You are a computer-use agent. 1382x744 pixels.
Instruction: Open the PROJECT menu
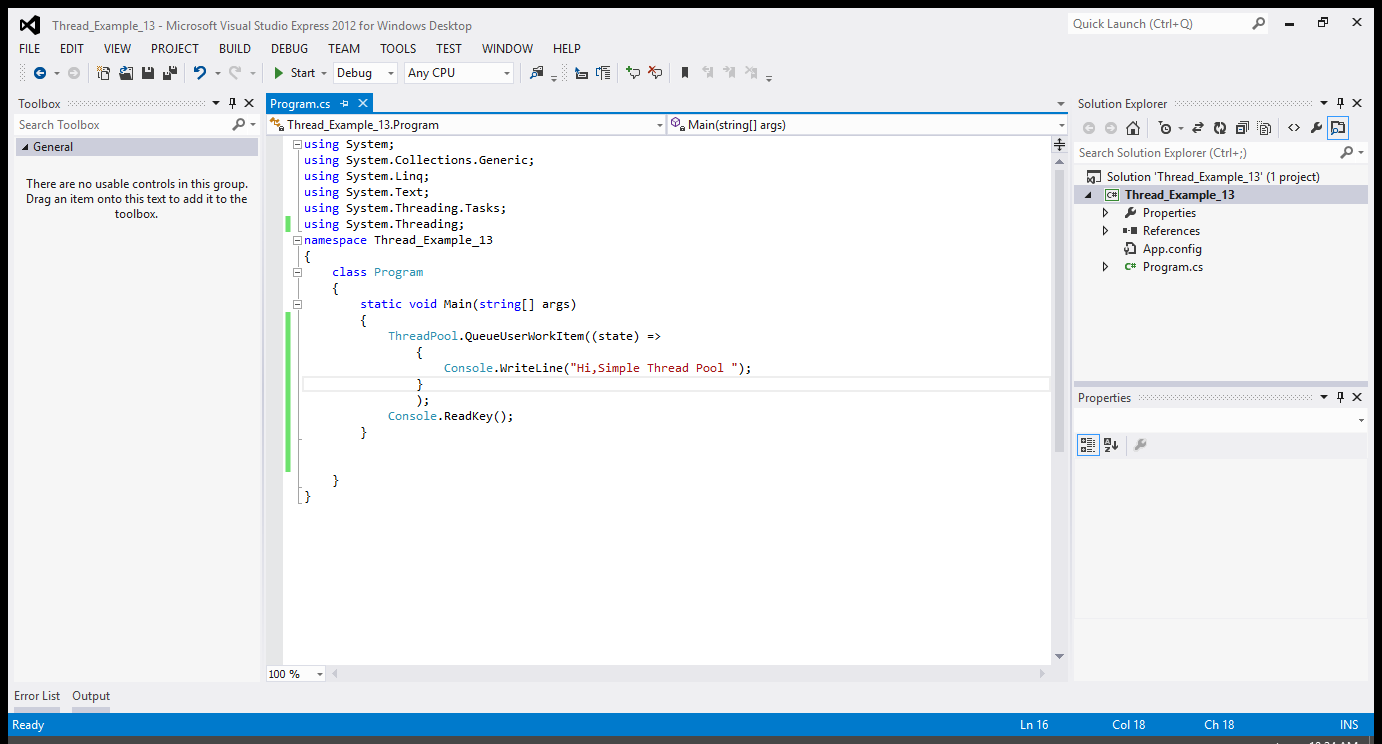(175, 48)
